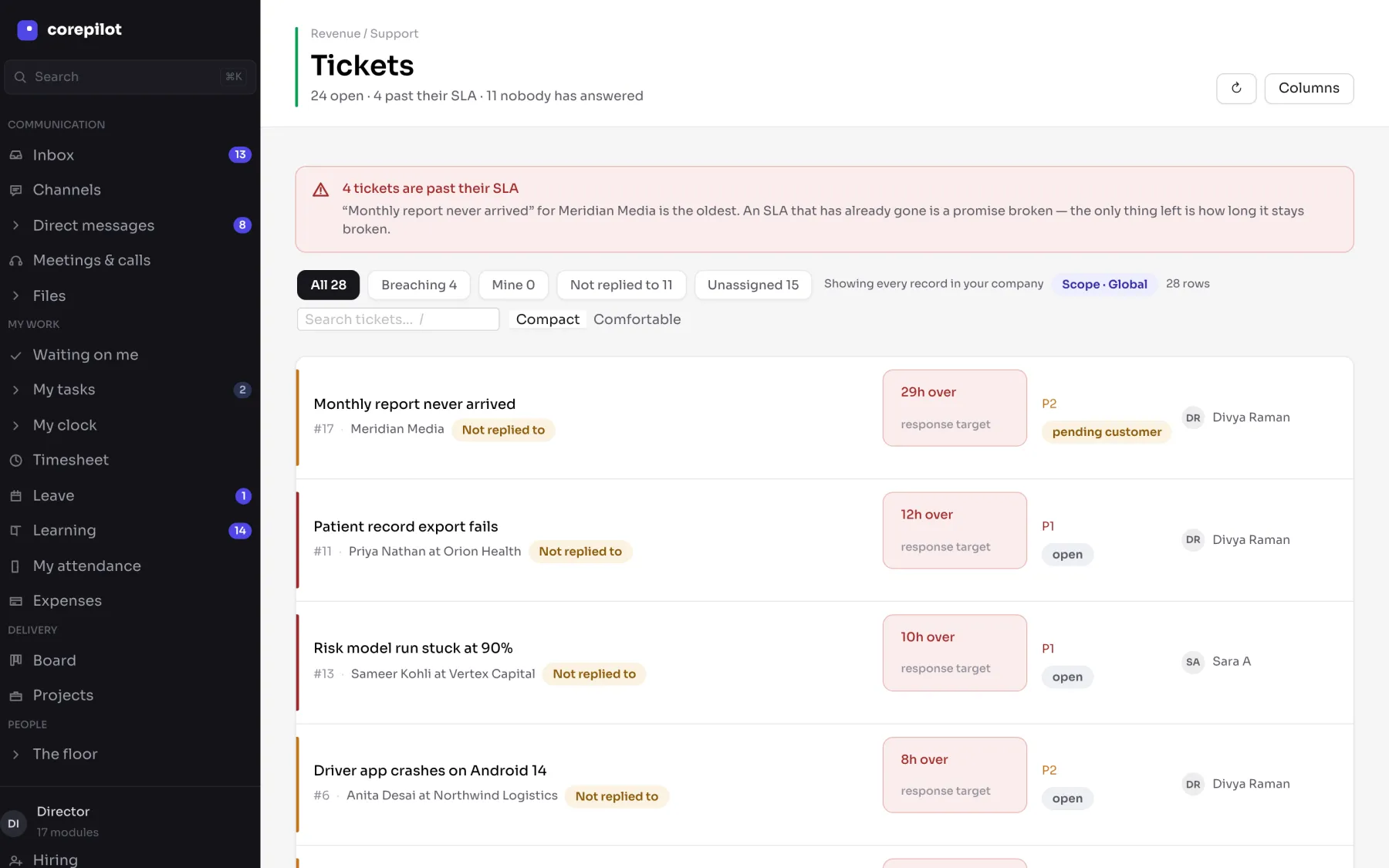
Task: Expand The floor under People
Action: (16, 755)
